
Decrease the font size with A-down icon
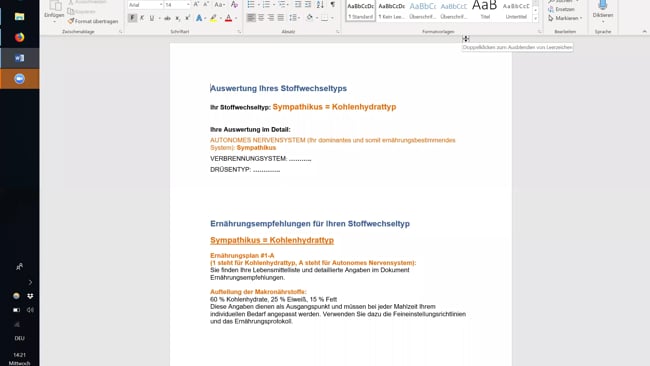coord(206,5)
